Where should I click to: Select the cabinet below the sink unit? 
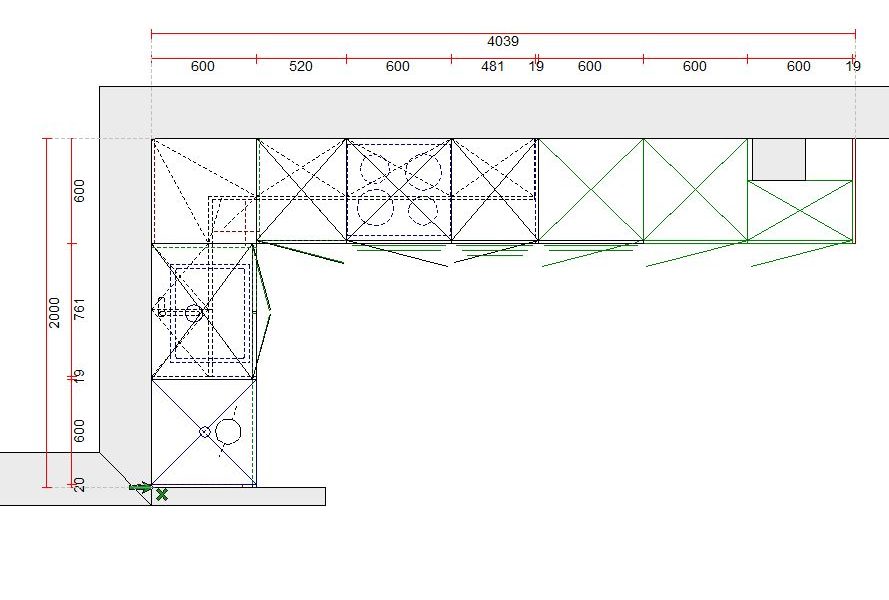[204, 433]
